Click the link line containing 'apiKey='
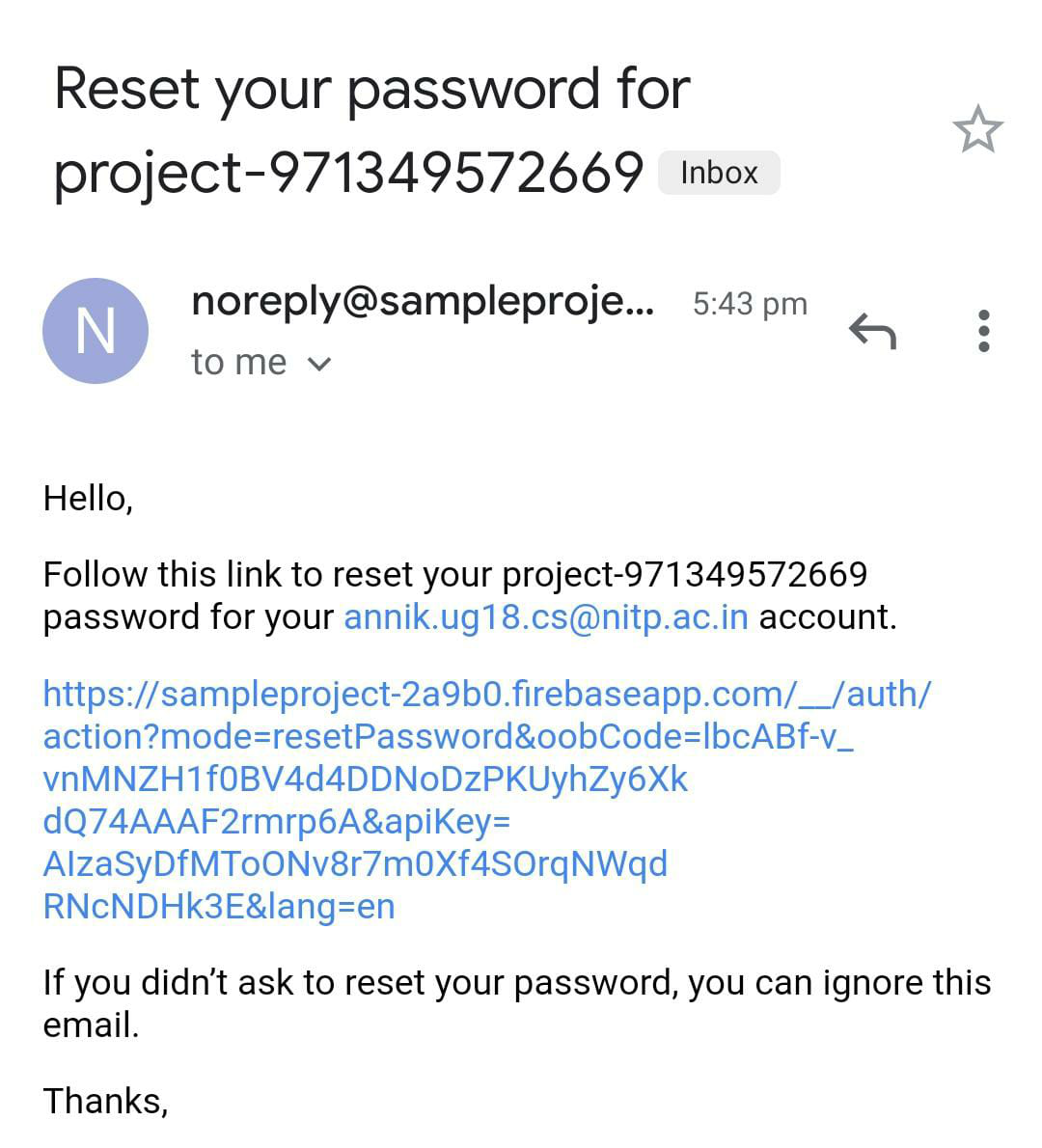Image resolution: width=1042 pixels, height=1148 pixels. pyautogui.click(x=277, y=822)
